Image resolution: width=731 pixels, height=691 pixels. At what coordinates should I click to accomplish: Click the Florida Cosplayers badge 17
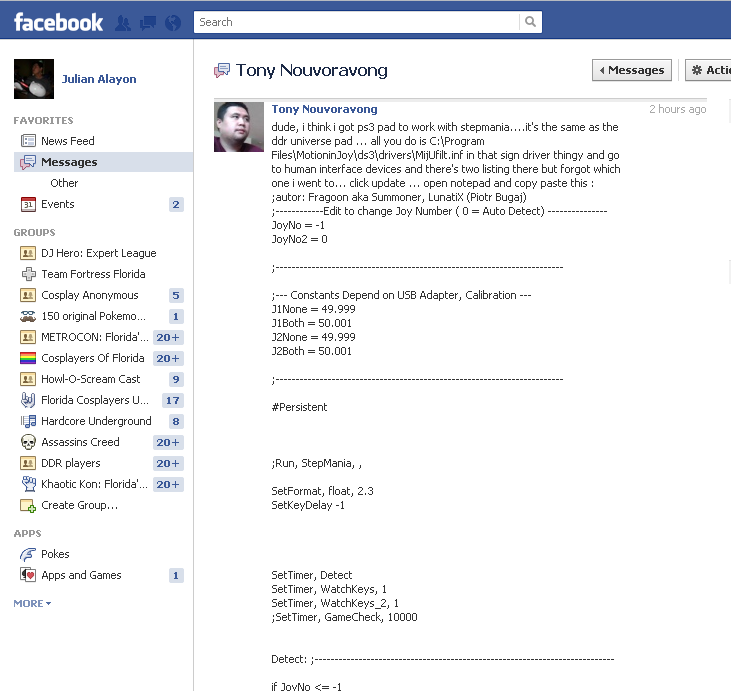coord(172,400)
